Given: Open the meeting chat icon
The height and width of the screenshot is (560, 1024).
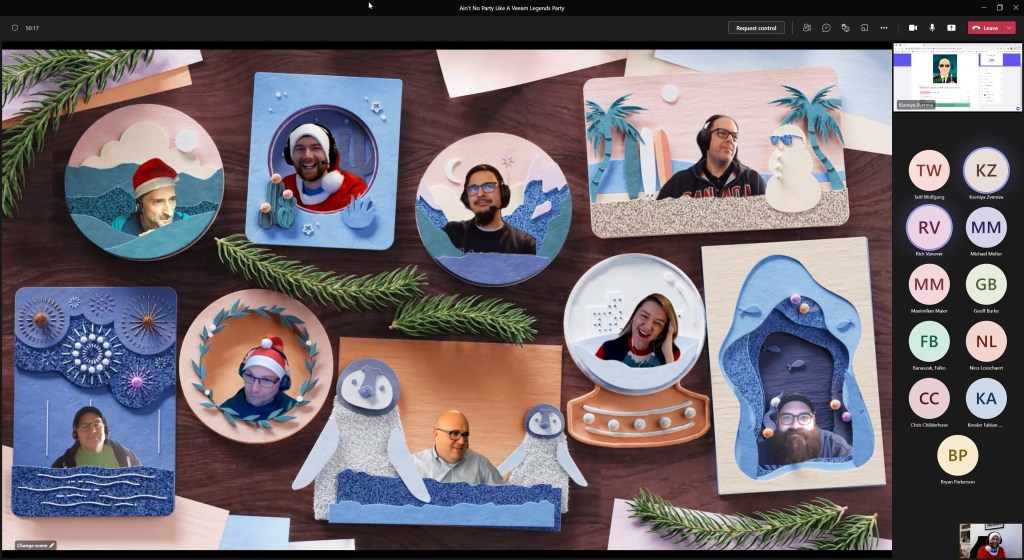Looking at the screenshot, I should [826, 28].
